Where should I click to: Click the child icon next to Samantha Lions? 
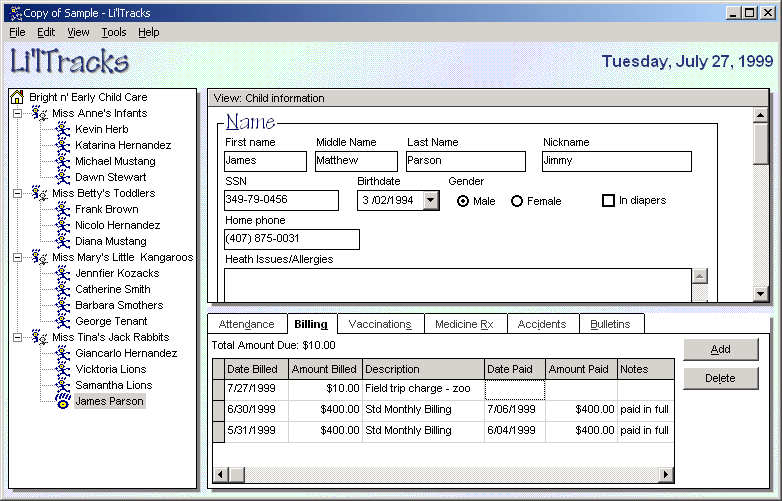(63, 385)
